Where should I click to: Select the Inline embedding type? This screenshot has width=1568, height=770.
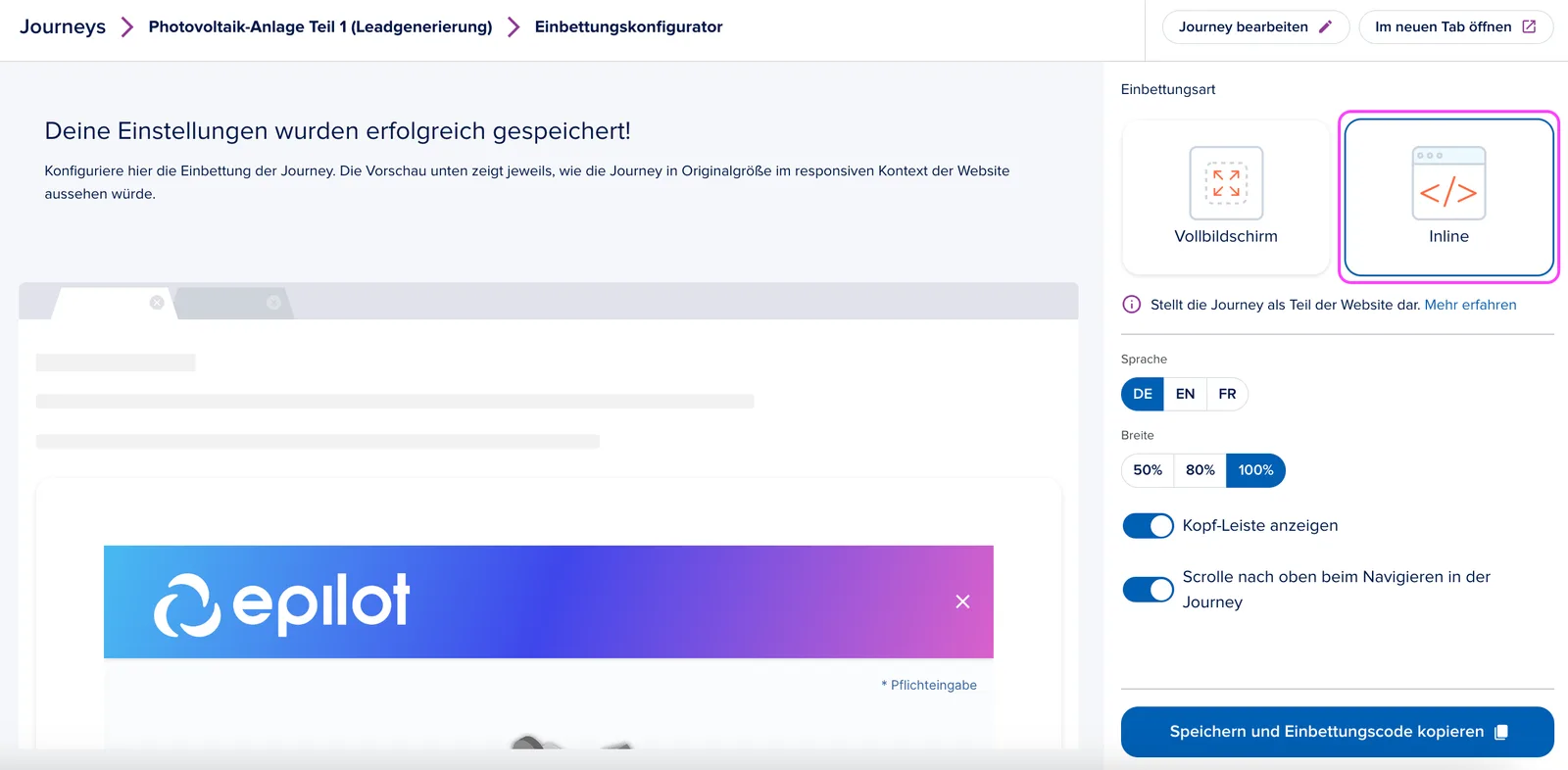(x=1448, y=198)
